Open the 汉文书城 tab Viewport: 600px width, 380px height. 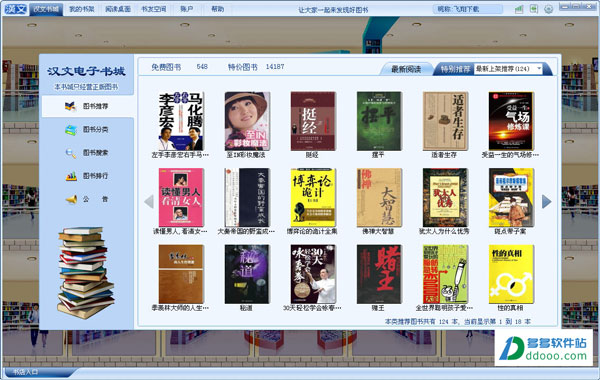[46, 9]
